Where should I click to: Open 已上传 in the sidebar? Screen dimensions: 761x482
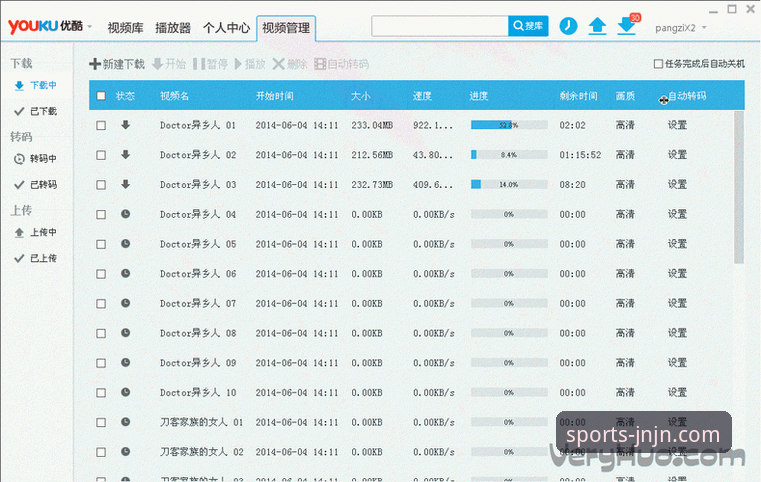coord(36,258)
